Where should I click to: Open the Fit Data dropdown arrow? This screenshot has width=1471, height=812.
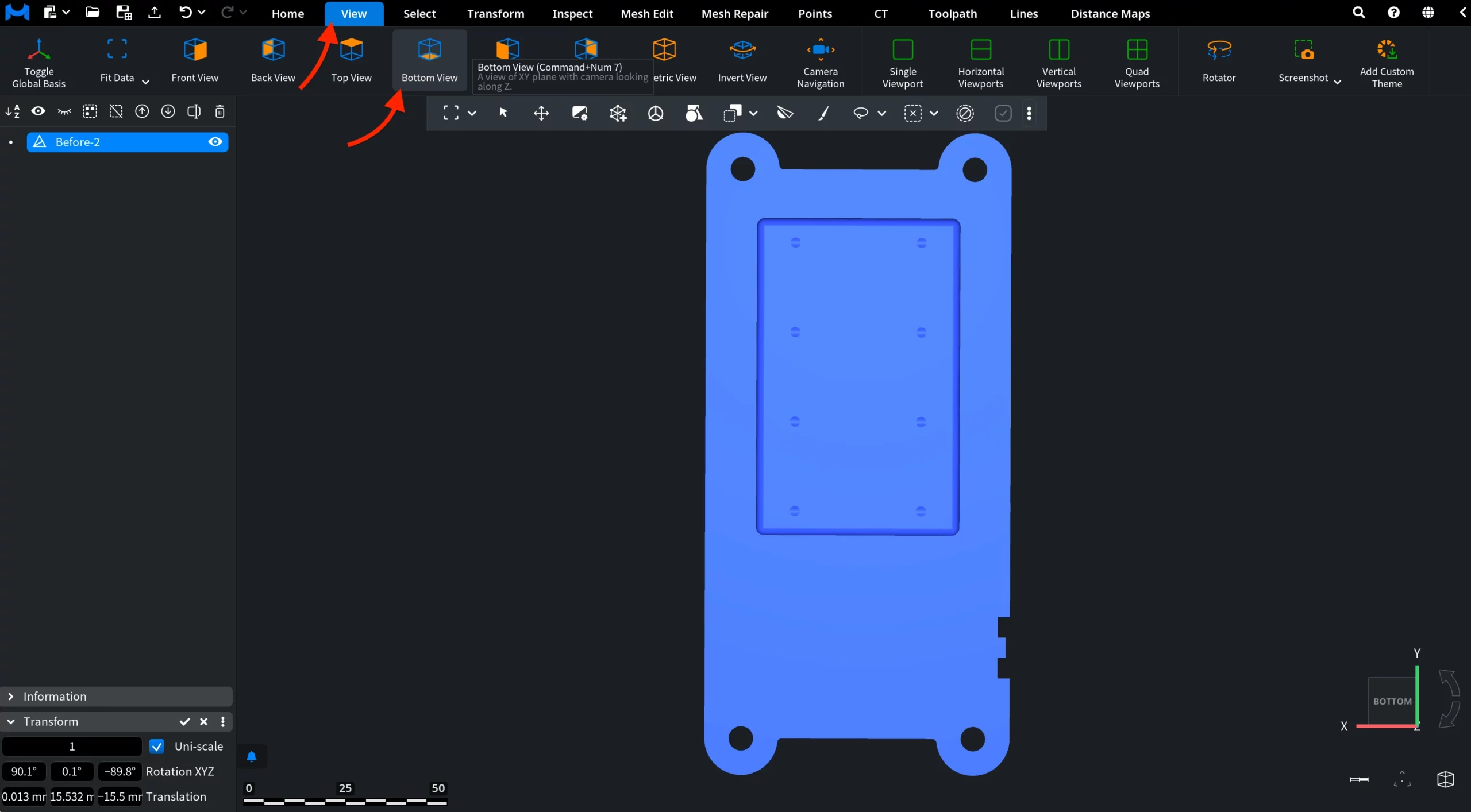click(x=146, y=82)
